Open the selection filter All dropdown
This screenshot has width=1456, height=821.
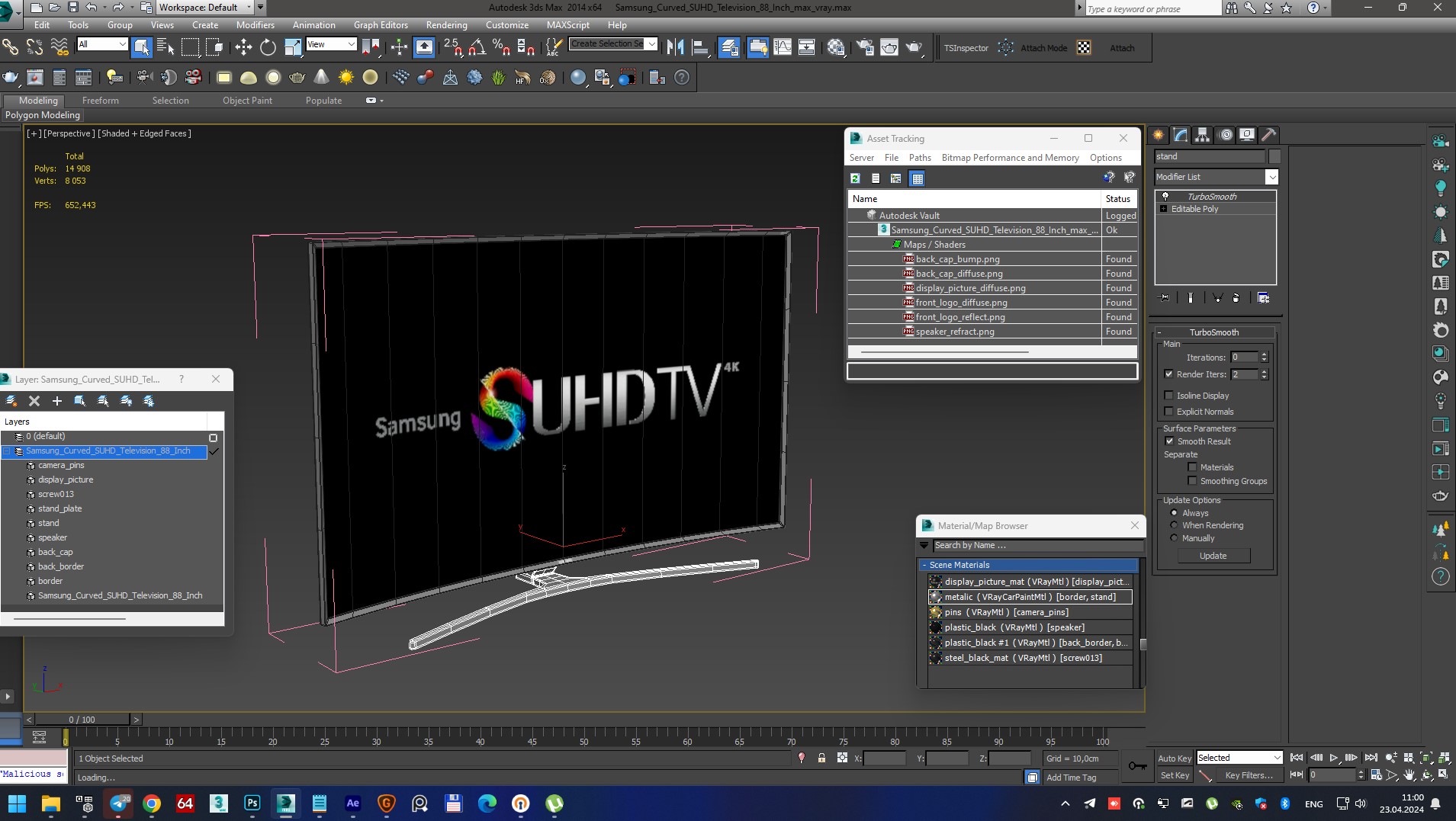coord(103,44)
